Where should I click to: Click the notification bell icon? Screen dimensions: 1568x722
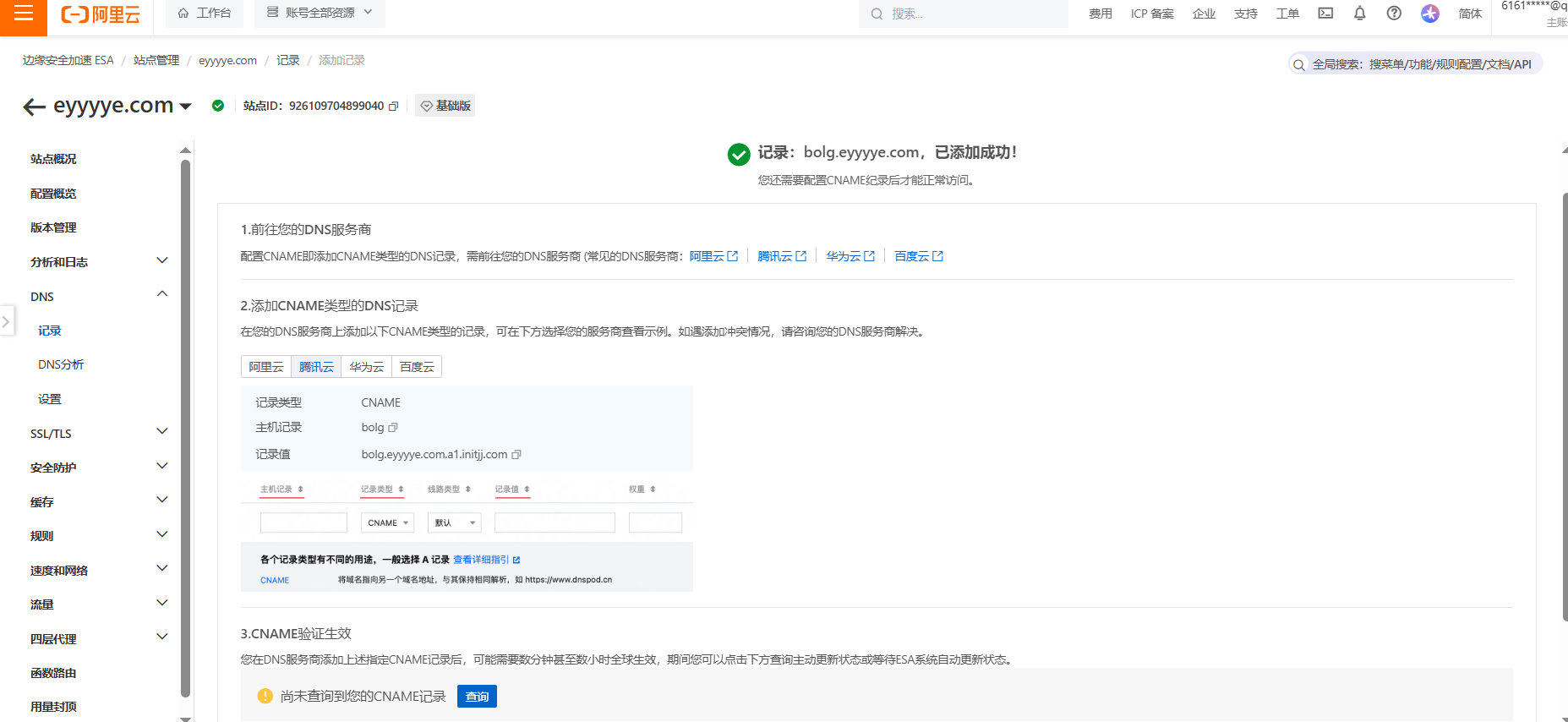(1359, 14)
